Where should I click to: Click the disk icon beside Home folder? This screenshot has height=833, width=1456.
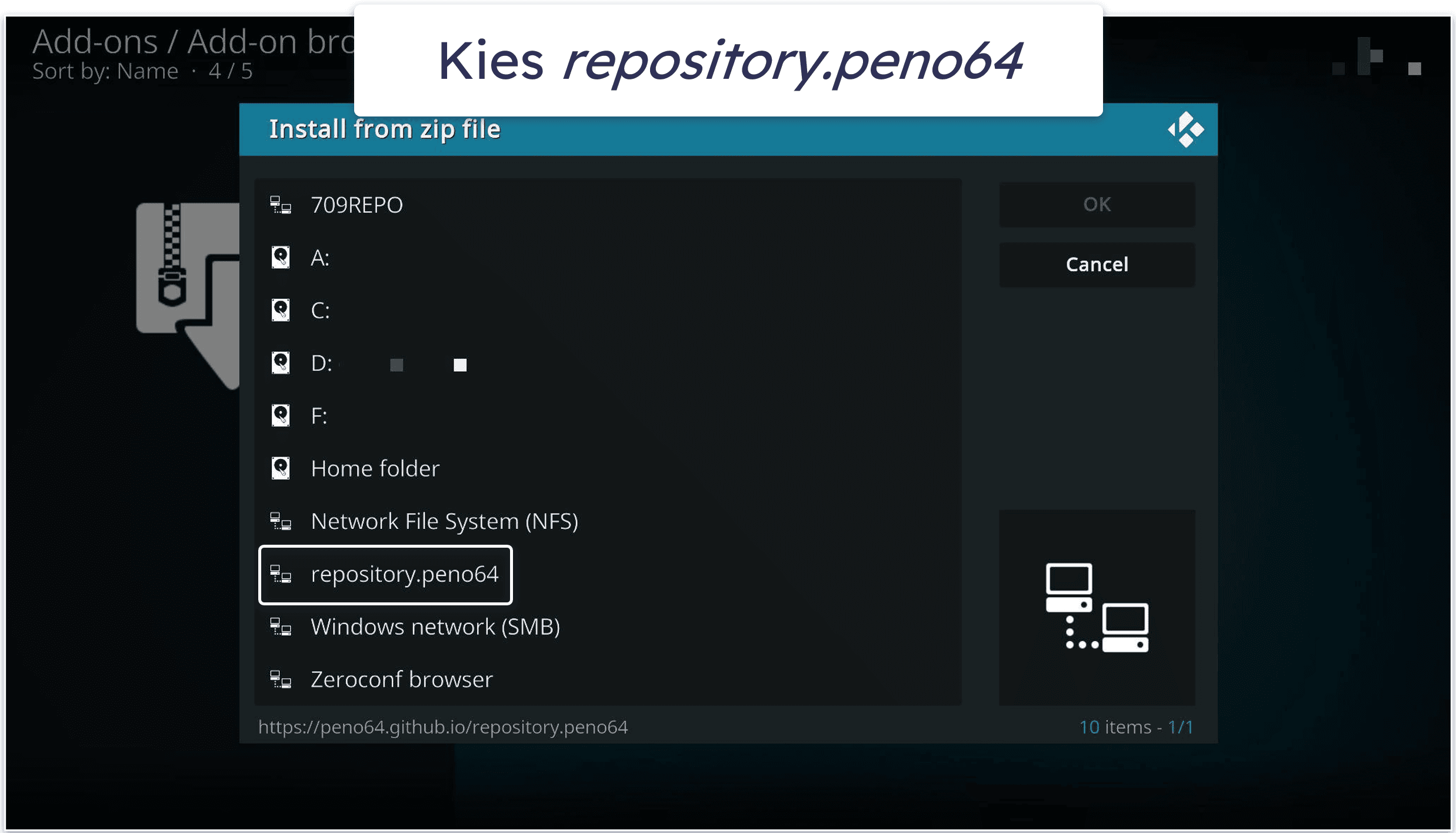point(281,468)
